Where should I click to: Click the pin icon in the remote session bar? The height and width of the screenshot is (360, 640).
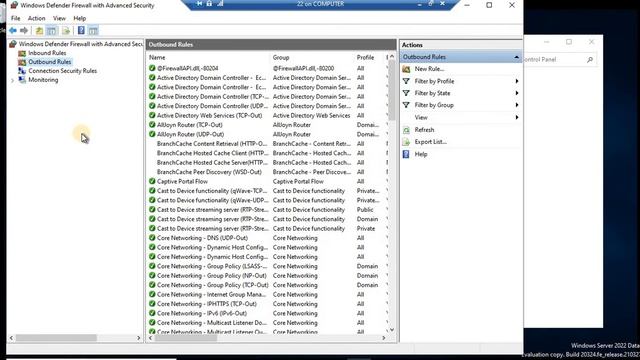click(199, 4)
